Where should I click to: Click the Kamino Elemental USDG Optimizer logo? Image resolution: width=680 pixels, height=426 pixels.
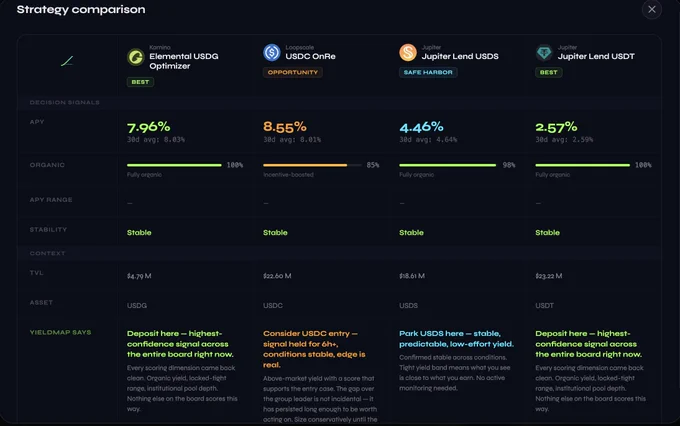136,57
